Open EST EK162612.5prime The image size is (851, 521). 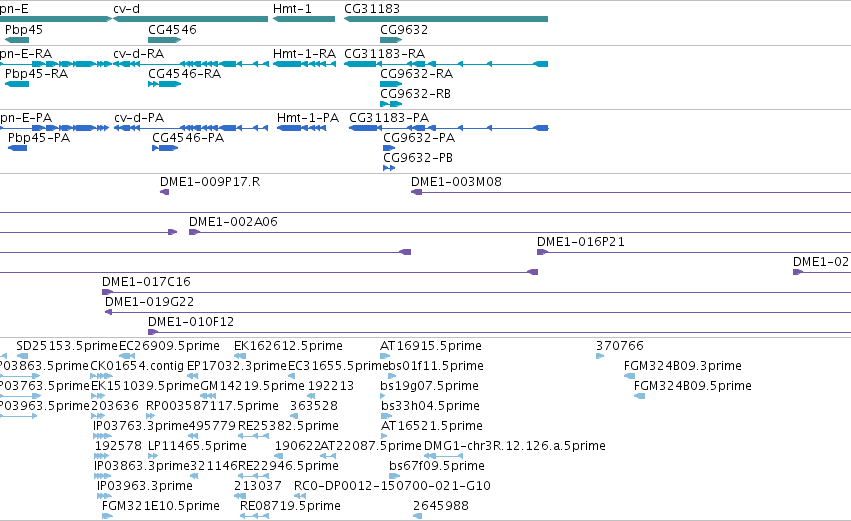[x=240, y=356]
